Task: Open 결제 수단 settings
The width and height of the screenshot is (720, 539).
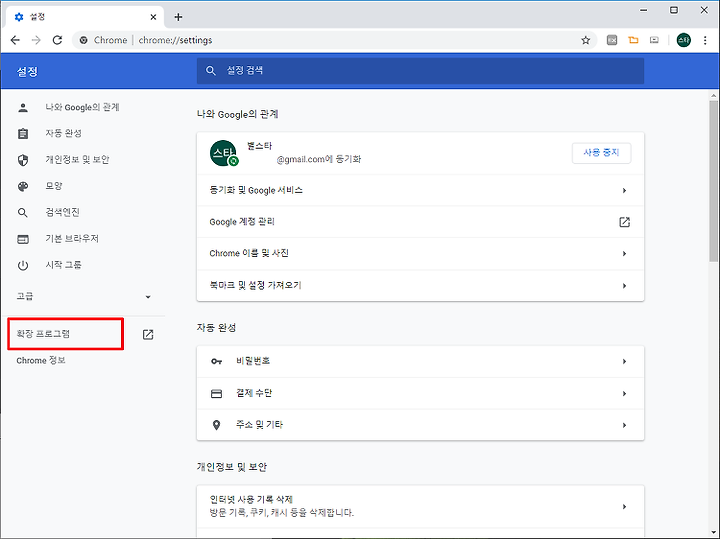Action: (420, 393)
